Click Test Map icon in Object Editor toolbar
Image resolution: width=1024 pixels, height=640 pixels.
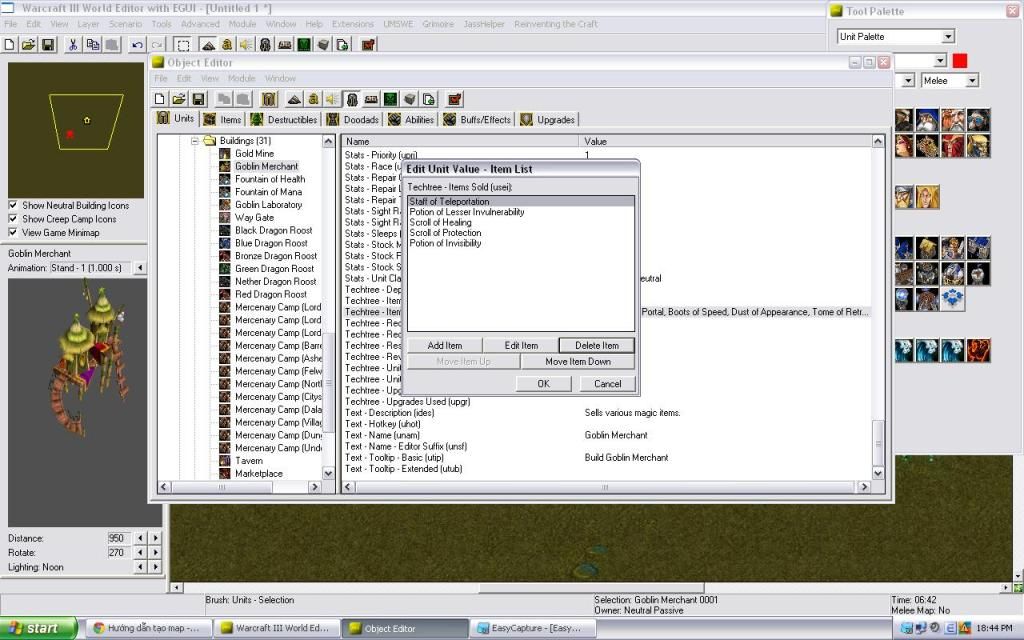point(455,99)
